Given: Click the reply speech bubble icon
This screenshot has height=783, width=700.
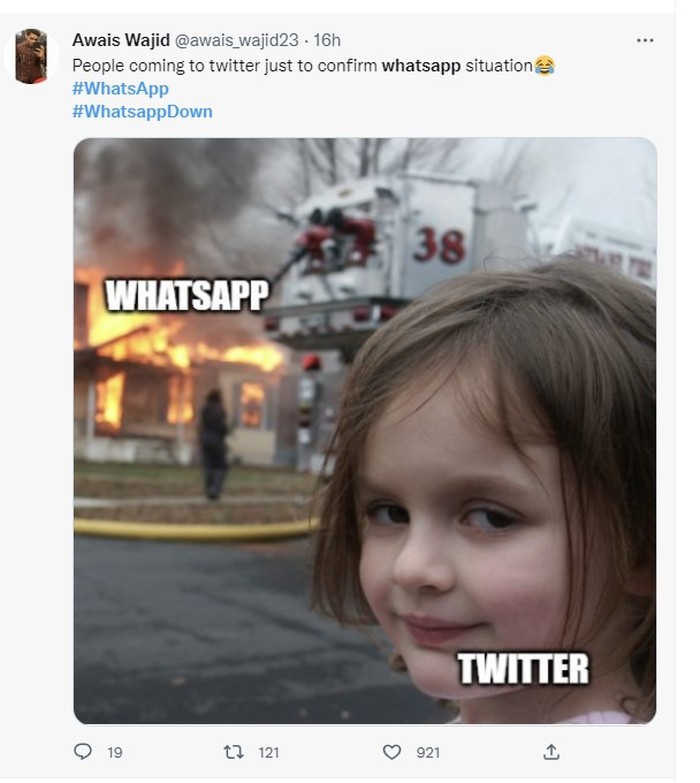Looking at the screenshot, I should pyautogui.click(x=82, y=752).
